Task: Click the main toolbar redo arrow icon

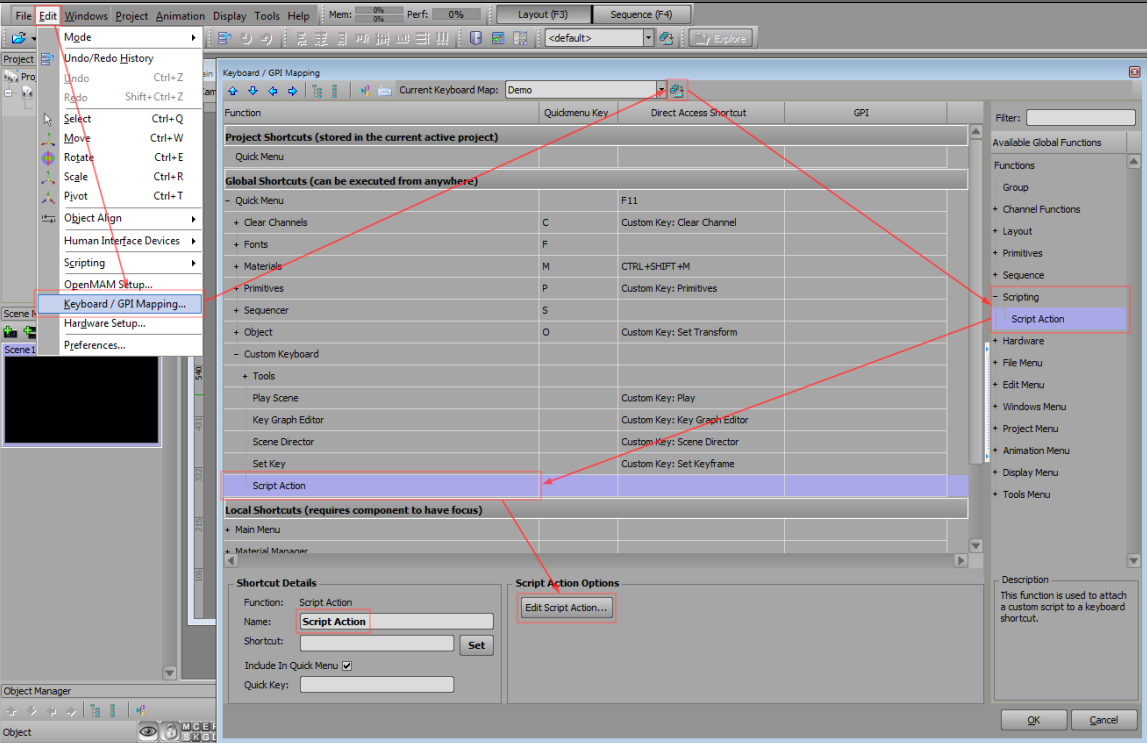Action: pyautogui.click(x=267, y=38)
